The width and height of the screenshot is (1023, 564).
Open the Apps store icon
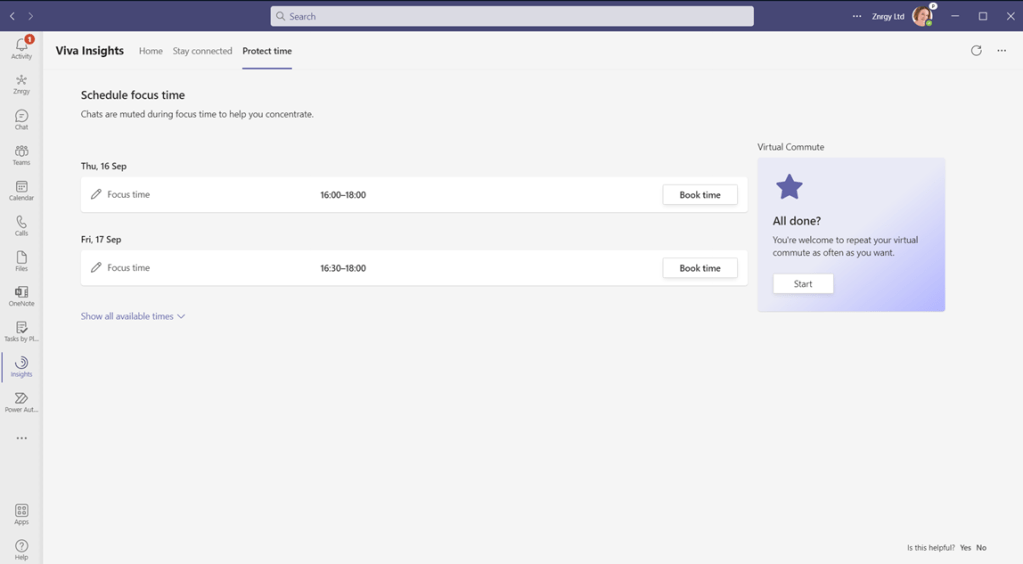(21, 514)
